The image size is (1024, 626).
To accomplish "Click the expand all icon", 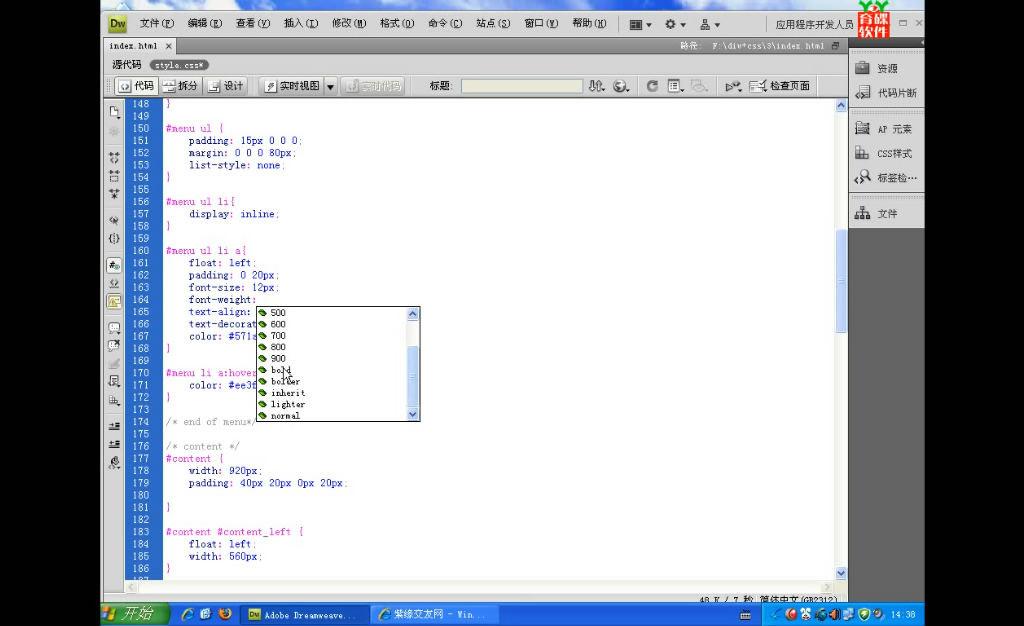I will tap(114, 194).
